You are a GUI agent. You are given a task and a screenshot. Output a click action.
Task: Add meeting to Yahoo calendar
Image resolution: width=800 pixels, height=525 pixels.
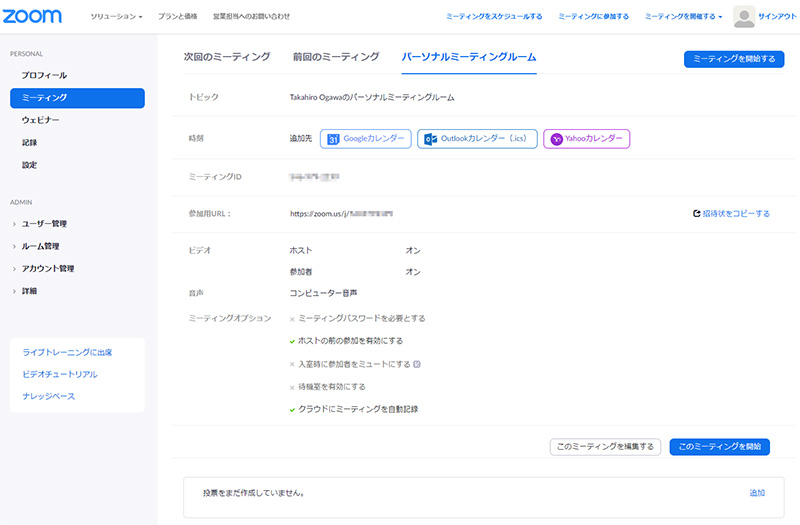pyautogui.click(x=586, y=139)
